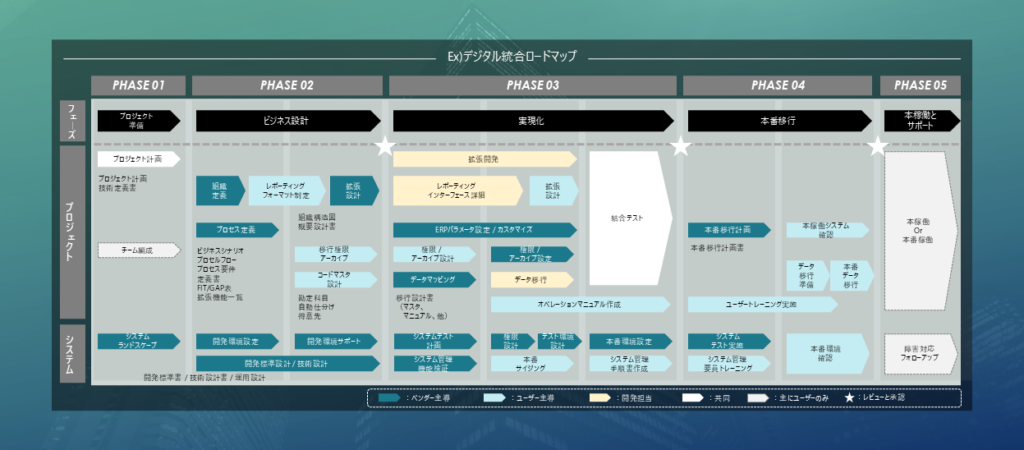The height and width of the screenshot is (450, 1024).
Task: Click the 障害対応 フォローアップ box
Action: (920, 352)
